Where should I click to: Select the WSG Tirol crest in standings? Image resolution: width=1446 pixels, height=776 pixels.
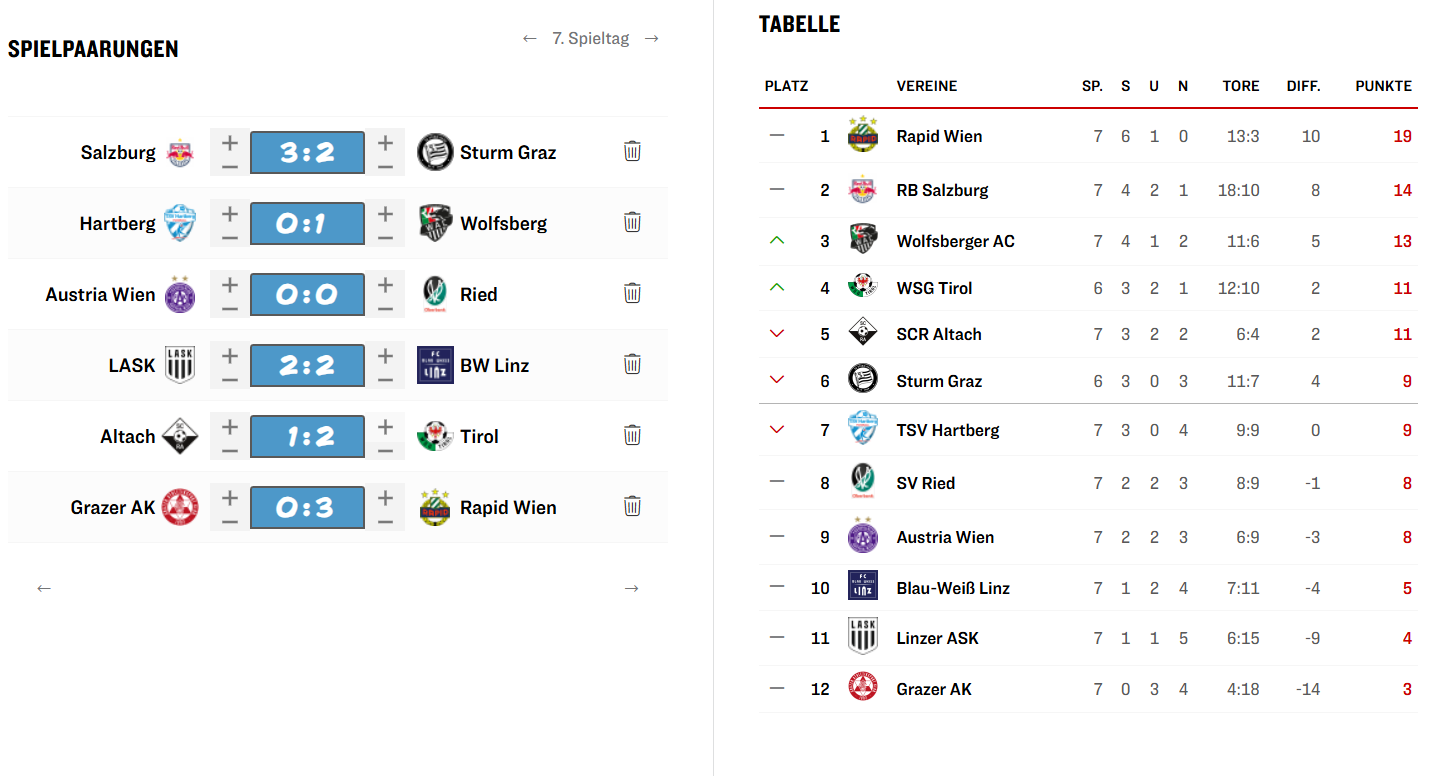click(x=862, y=287)
